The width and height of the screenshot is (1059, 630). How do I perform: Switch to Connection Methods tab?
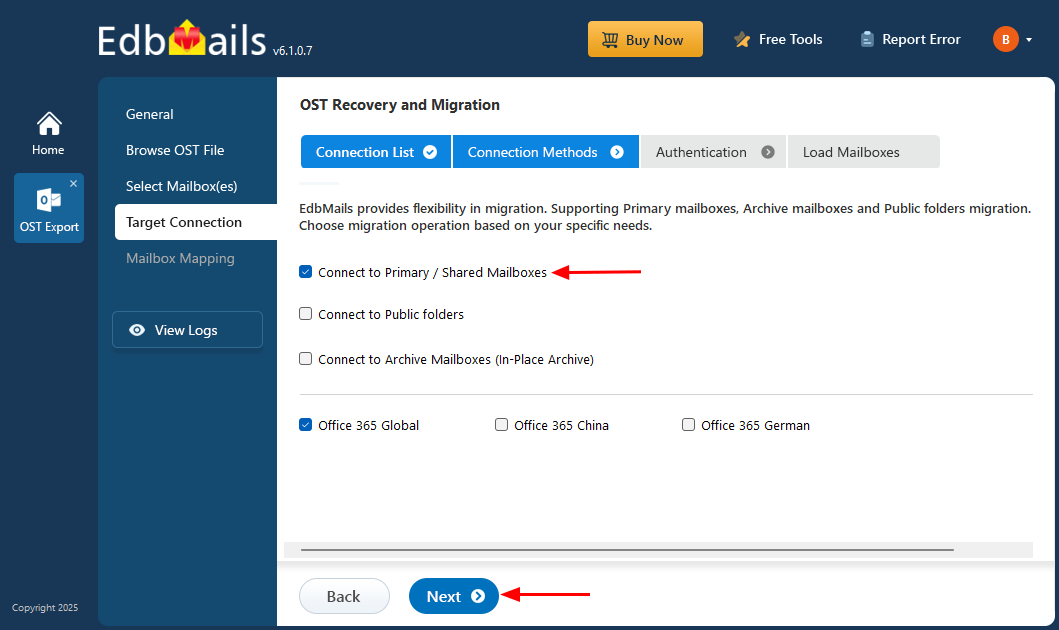(546, 152)
